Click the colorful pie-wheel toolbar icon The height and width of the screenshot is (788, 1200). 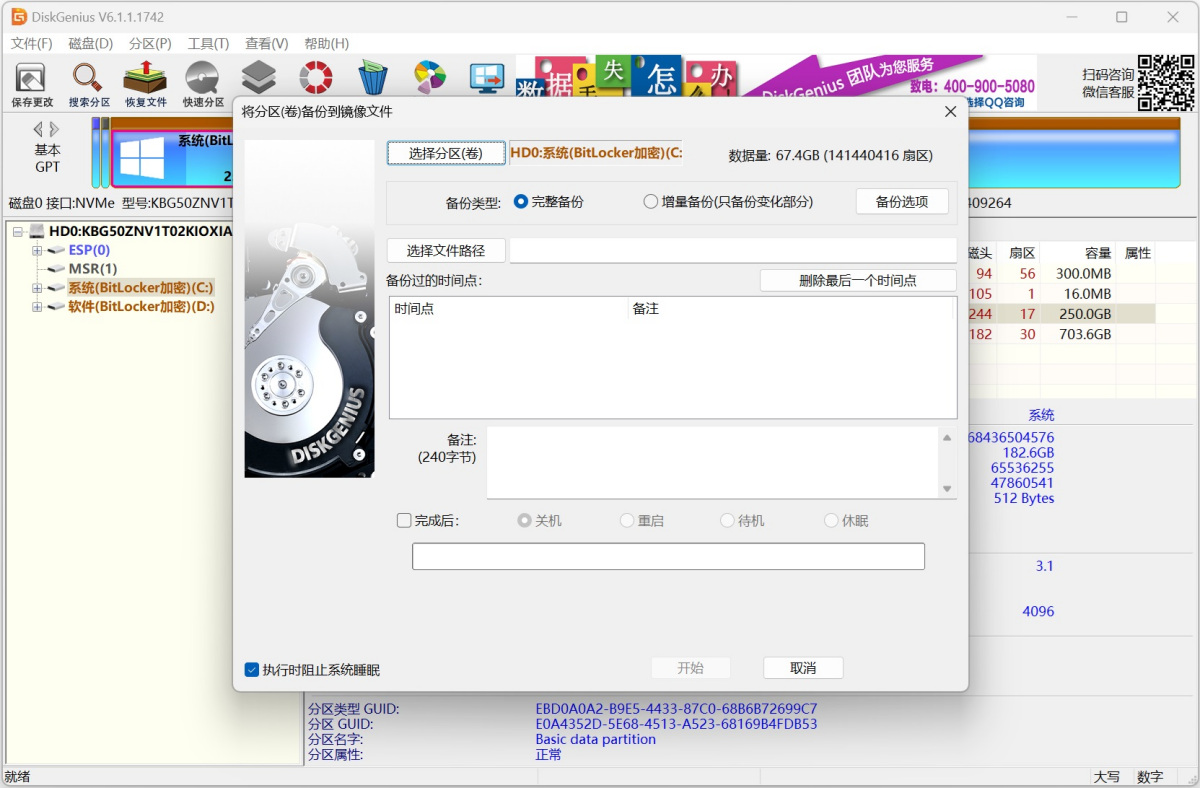point(430,77)
